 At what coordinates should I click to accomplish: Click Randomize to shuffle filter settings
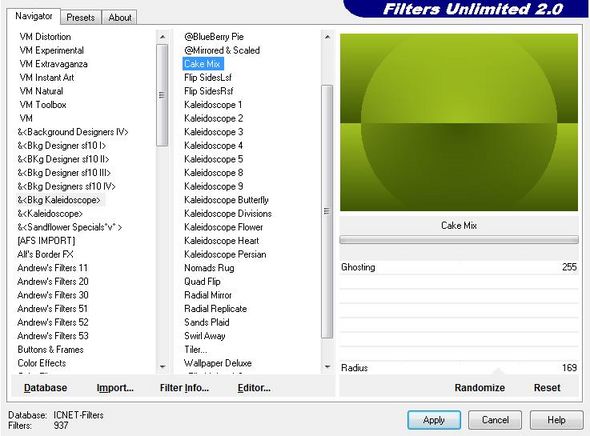click(479, 387)
